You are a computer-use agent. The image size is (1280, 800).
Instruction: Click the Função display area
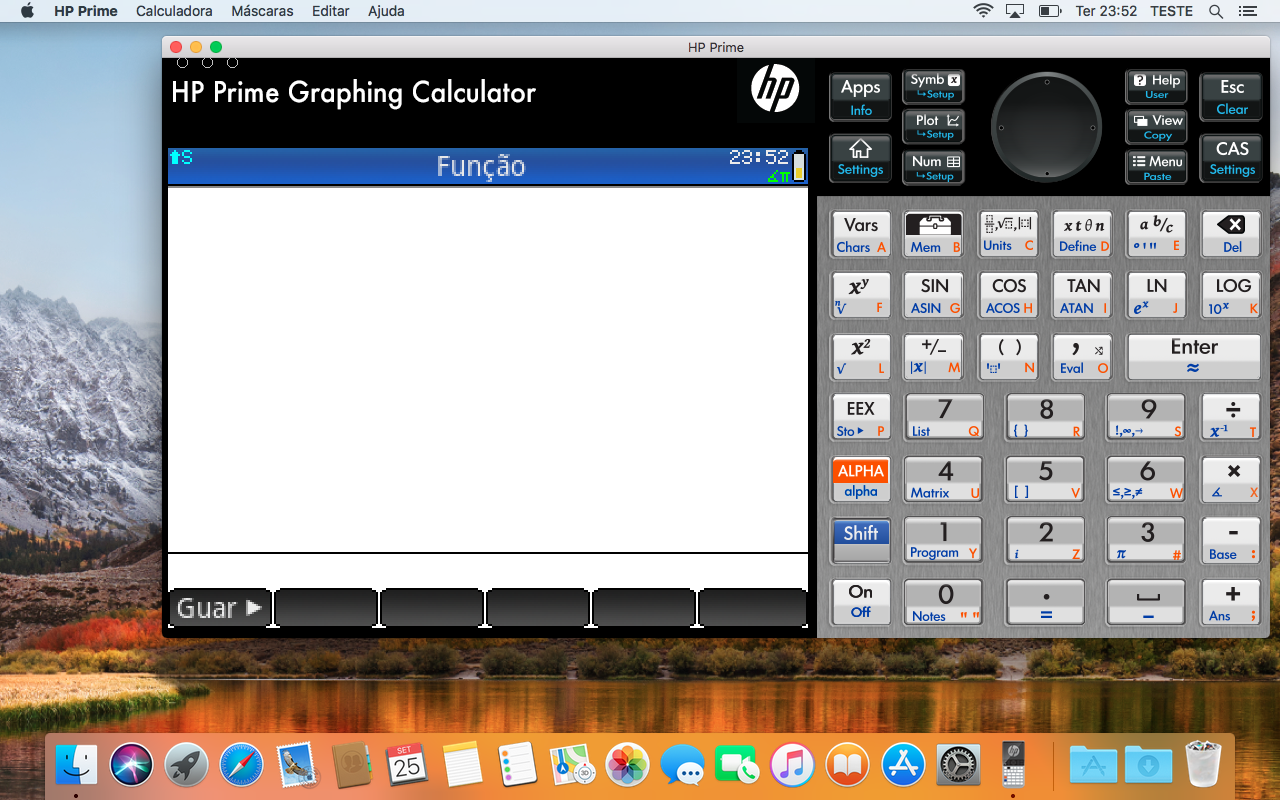487,370
